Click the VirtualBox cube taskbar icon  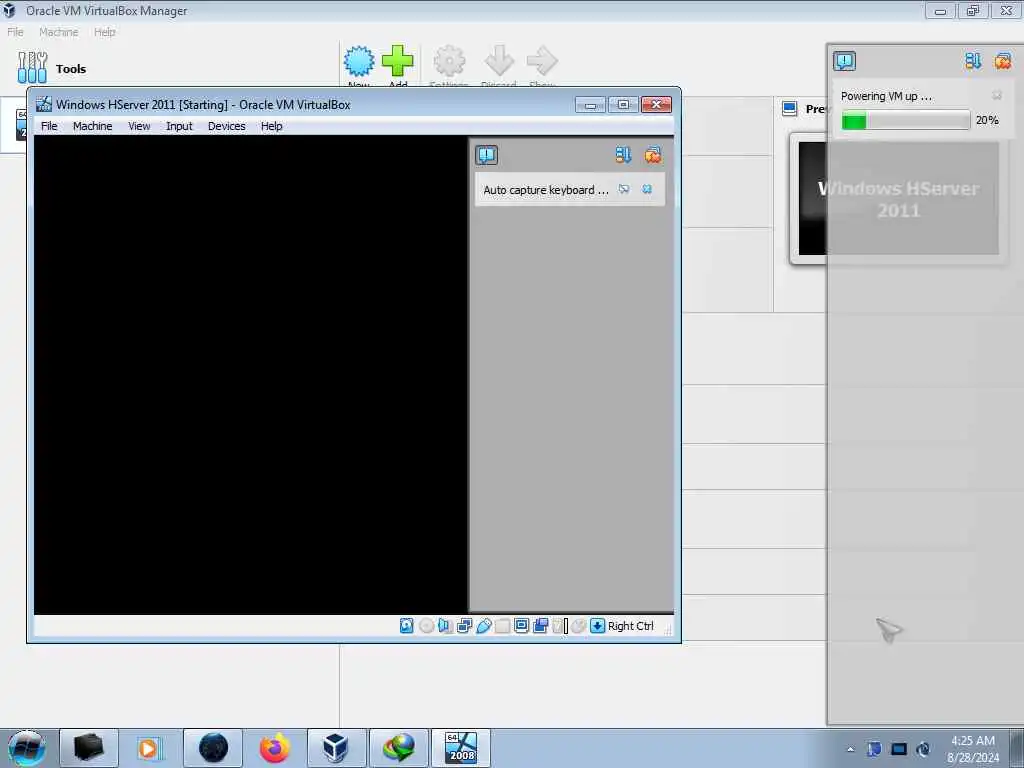336,748
